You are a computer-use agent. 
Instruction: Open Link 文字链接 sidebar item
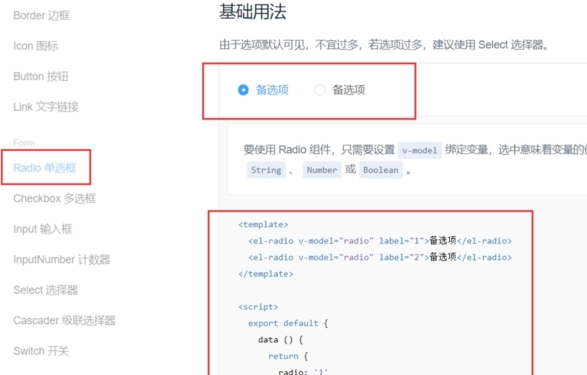tap(46, 107)
